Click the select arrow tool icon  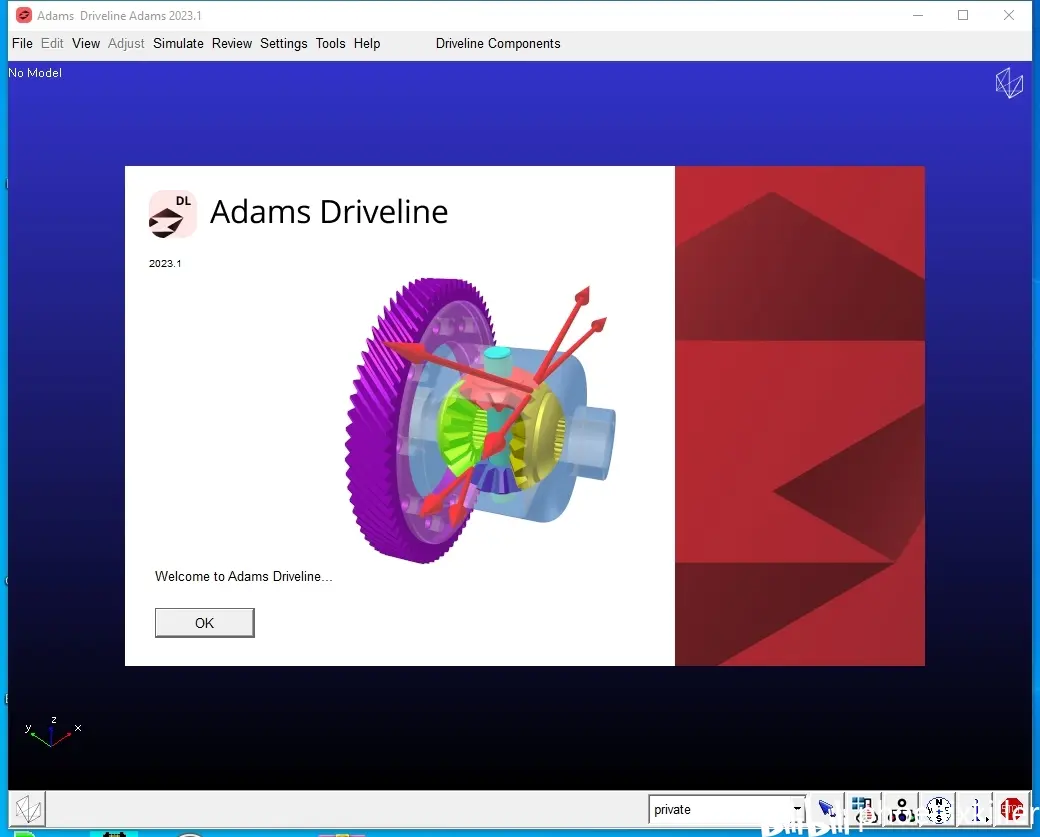pyautogui.click(x=826, y=809)
